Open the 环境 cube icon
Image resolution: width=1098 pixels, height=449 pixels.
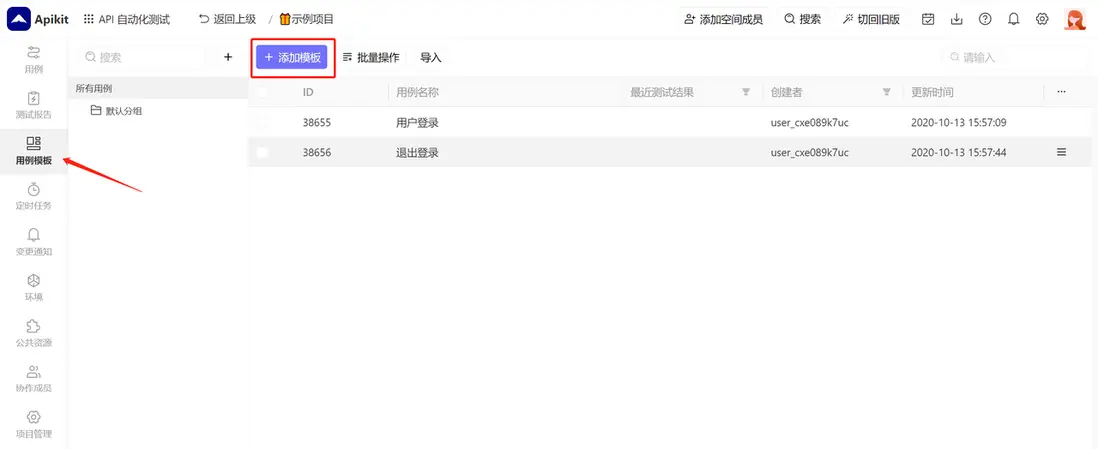click(x=34, y=281)
